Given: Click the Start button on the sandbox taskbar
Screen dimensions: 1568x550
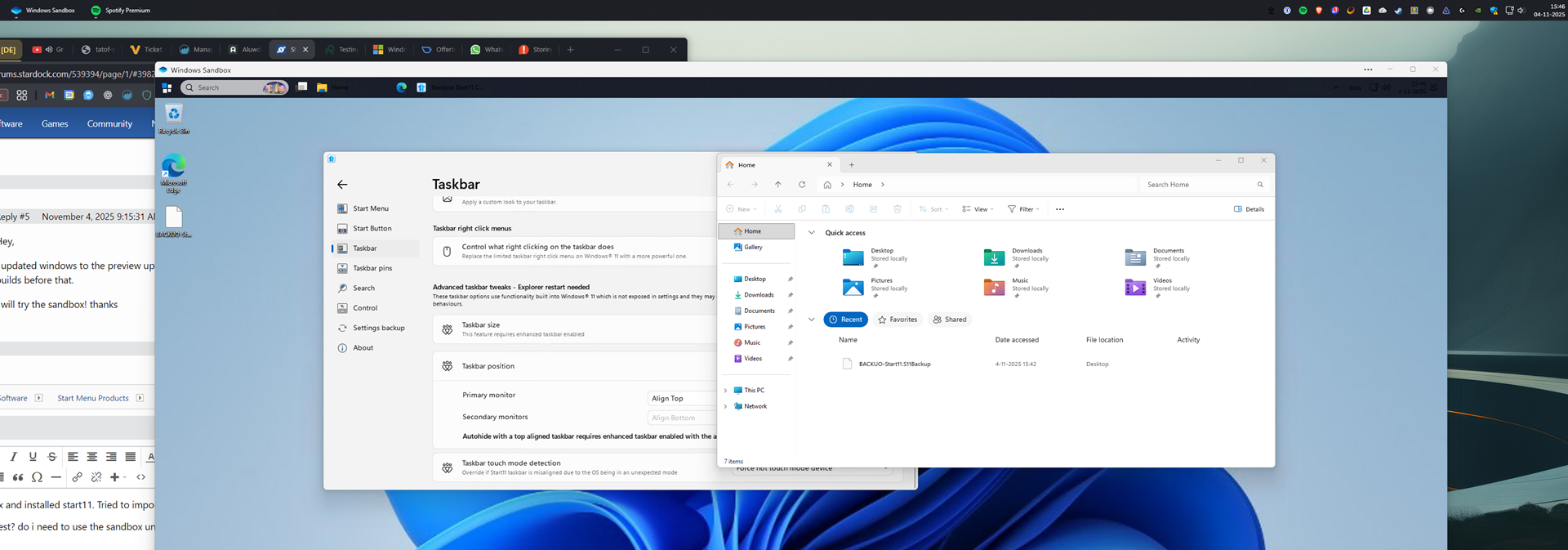Looking at the screenshot, I should [167, 87].
